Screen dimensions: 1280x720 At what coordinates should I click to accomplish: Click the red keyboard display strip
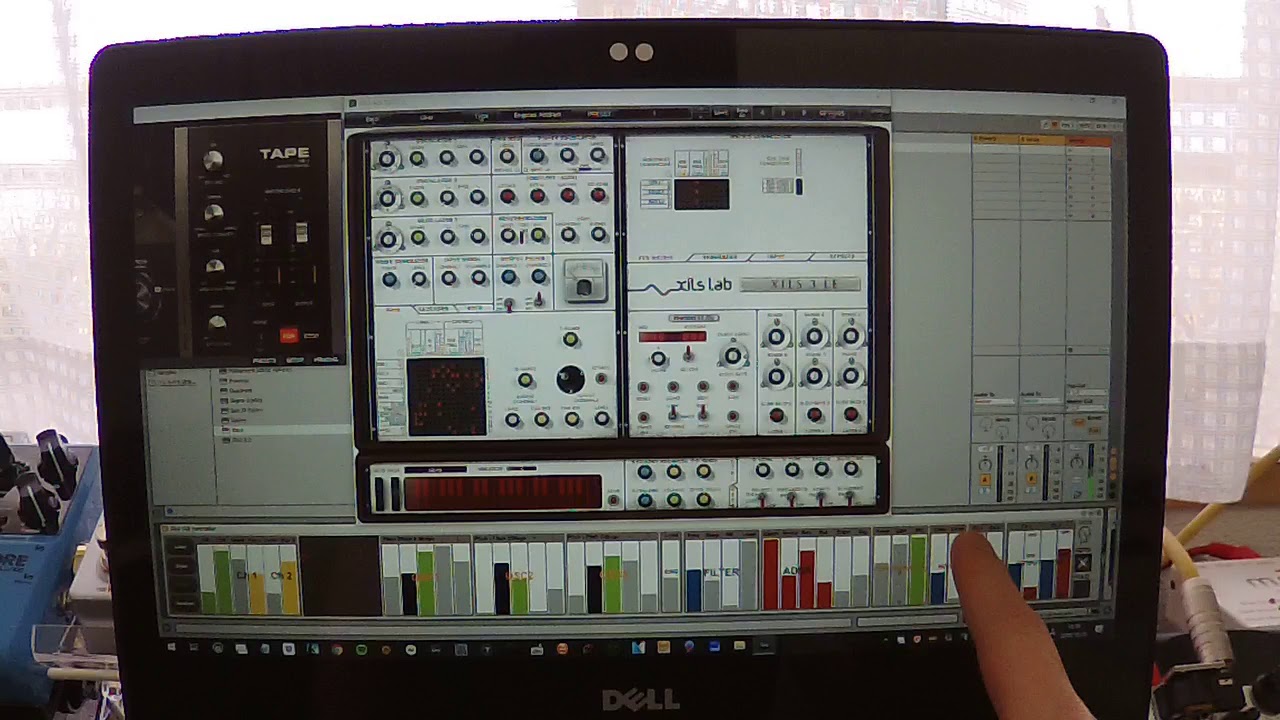click(x=503, y=492)
